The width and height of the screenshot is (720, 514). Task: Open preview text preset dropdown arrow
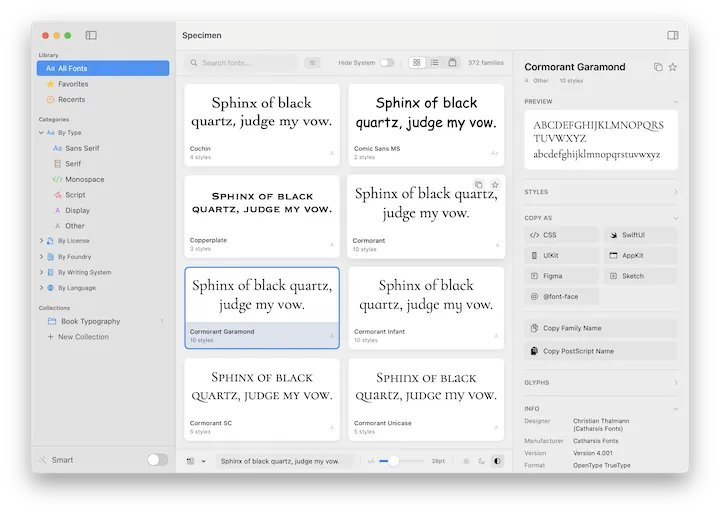click(x=203, y=461)
